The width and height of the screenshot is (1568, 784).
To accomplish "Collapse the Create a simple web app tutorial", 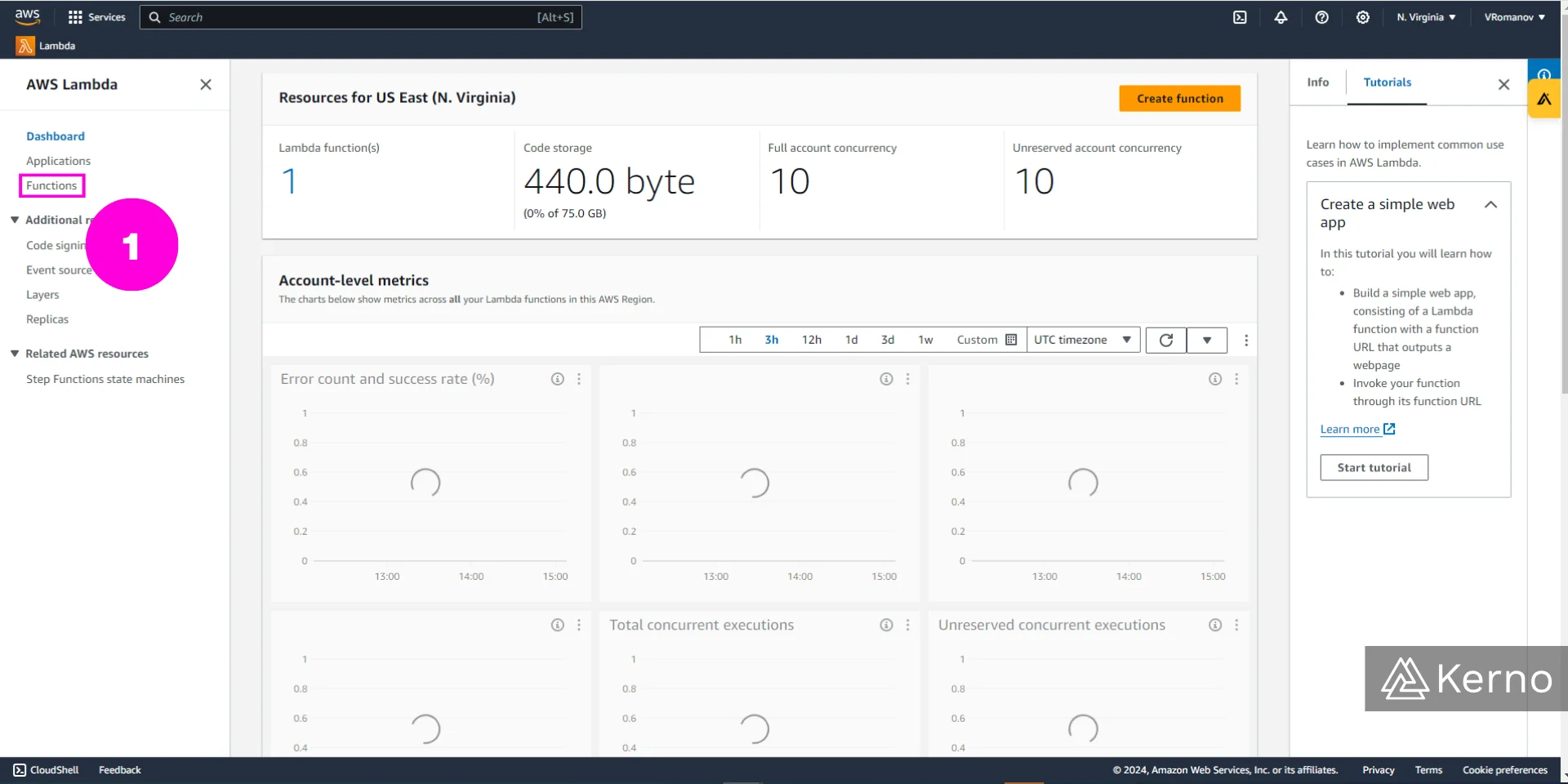I will coord(1490,205).
